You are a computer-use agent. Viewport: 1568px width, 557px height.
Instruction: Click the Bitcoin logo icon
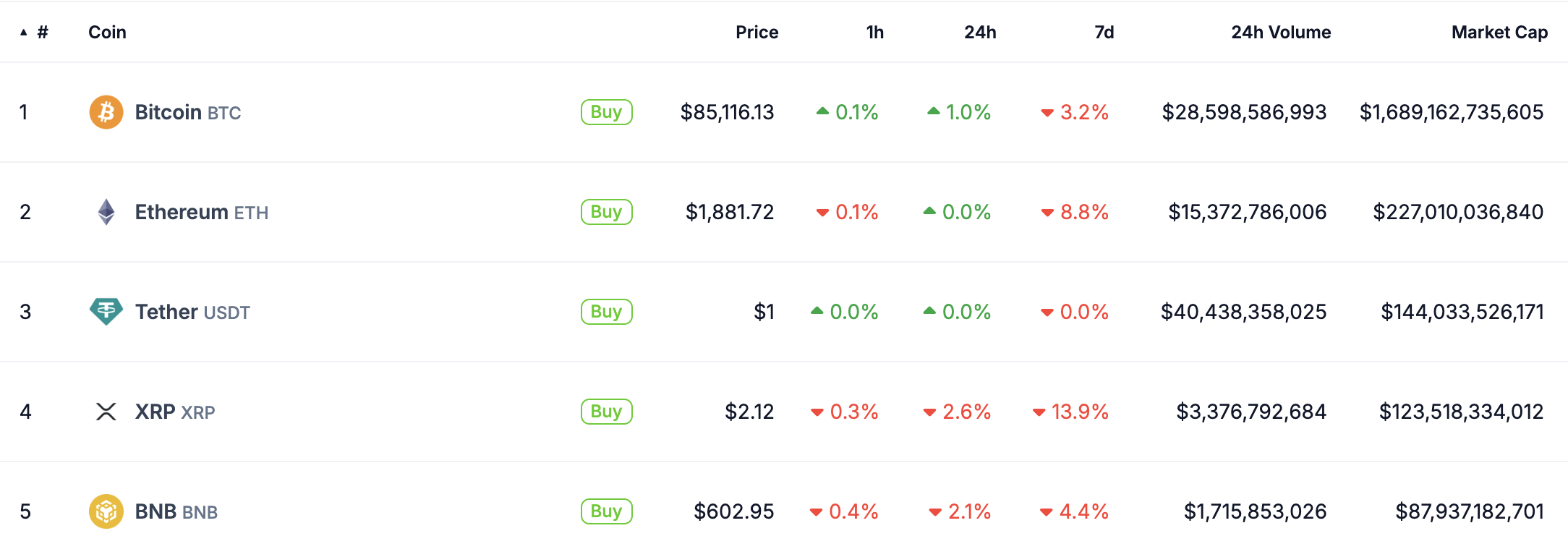point(106,112)
